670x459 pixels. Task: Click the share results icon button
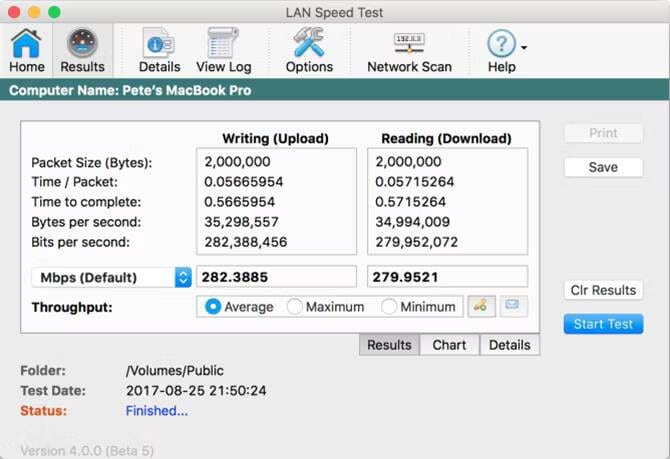(482, 306)
